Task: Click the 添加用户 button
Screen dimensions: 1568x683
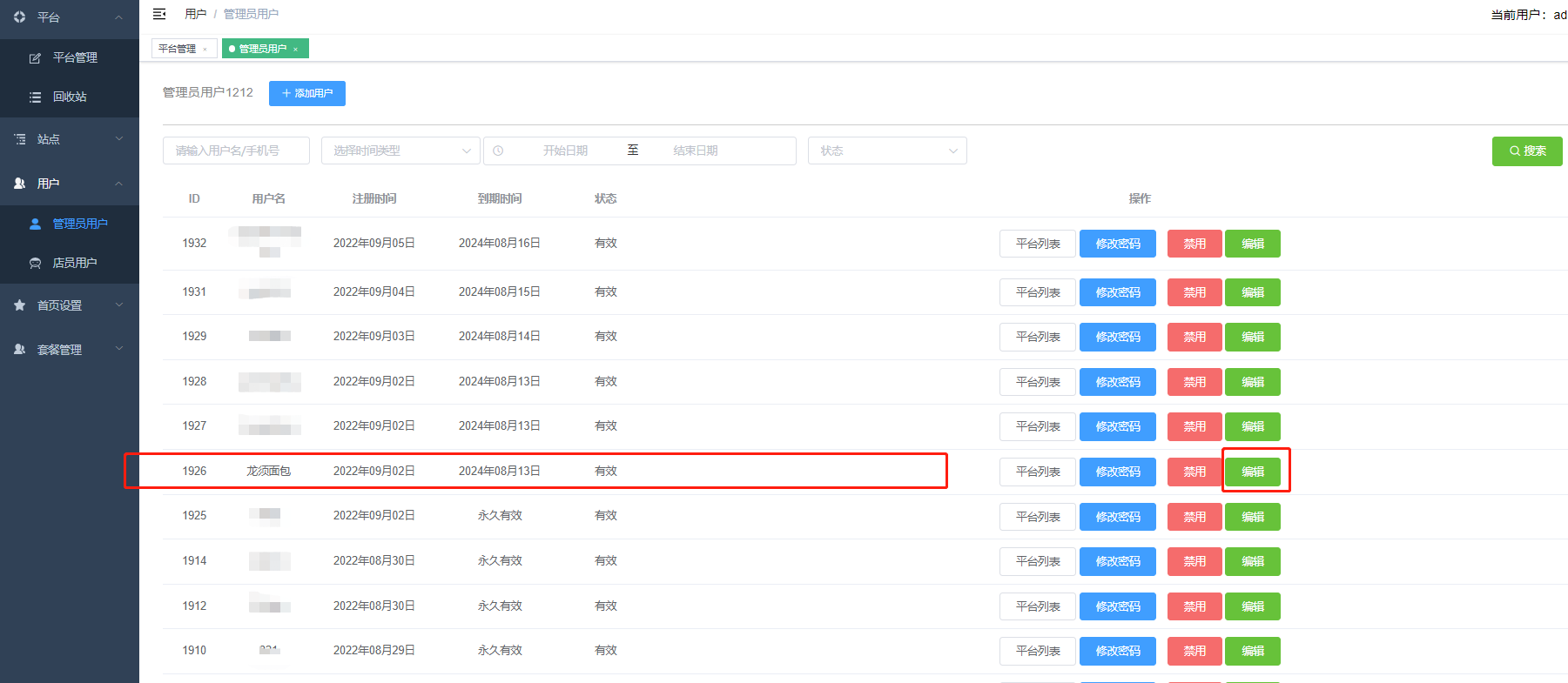Action: pyautogui.click(x=306, y=93)
